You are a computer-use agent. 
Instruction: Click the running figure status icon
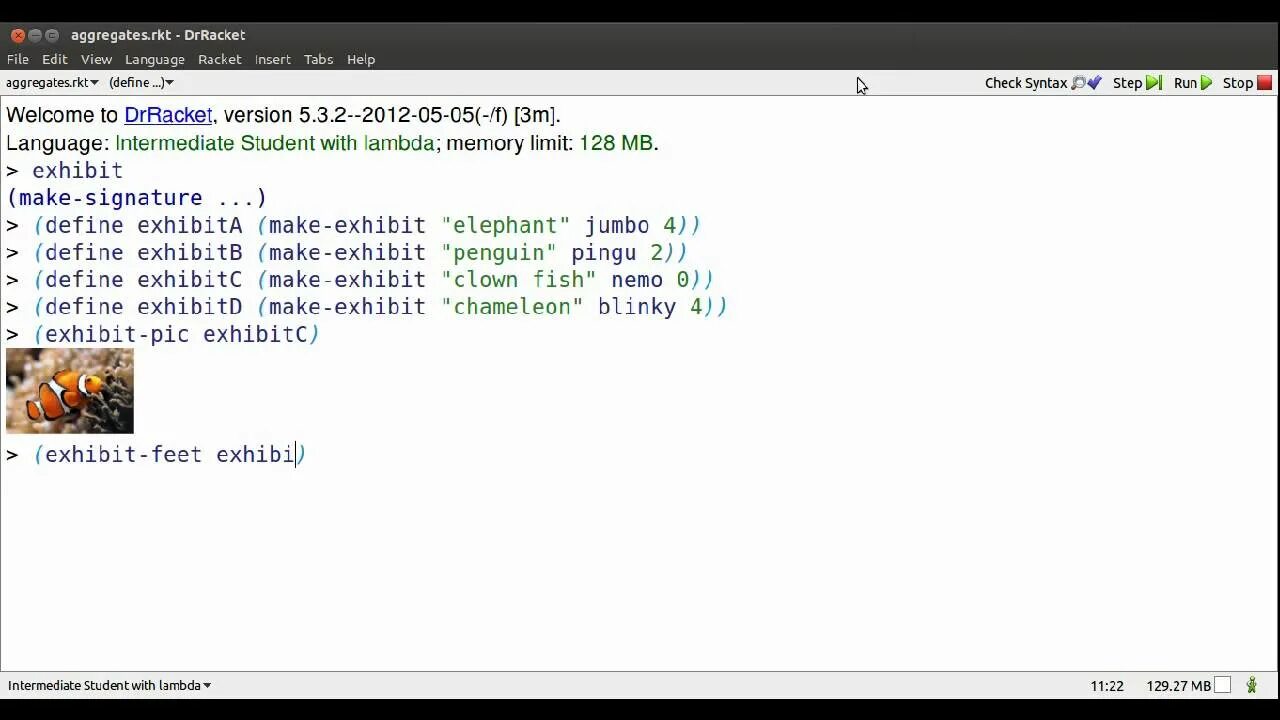tap(1251, 685)
